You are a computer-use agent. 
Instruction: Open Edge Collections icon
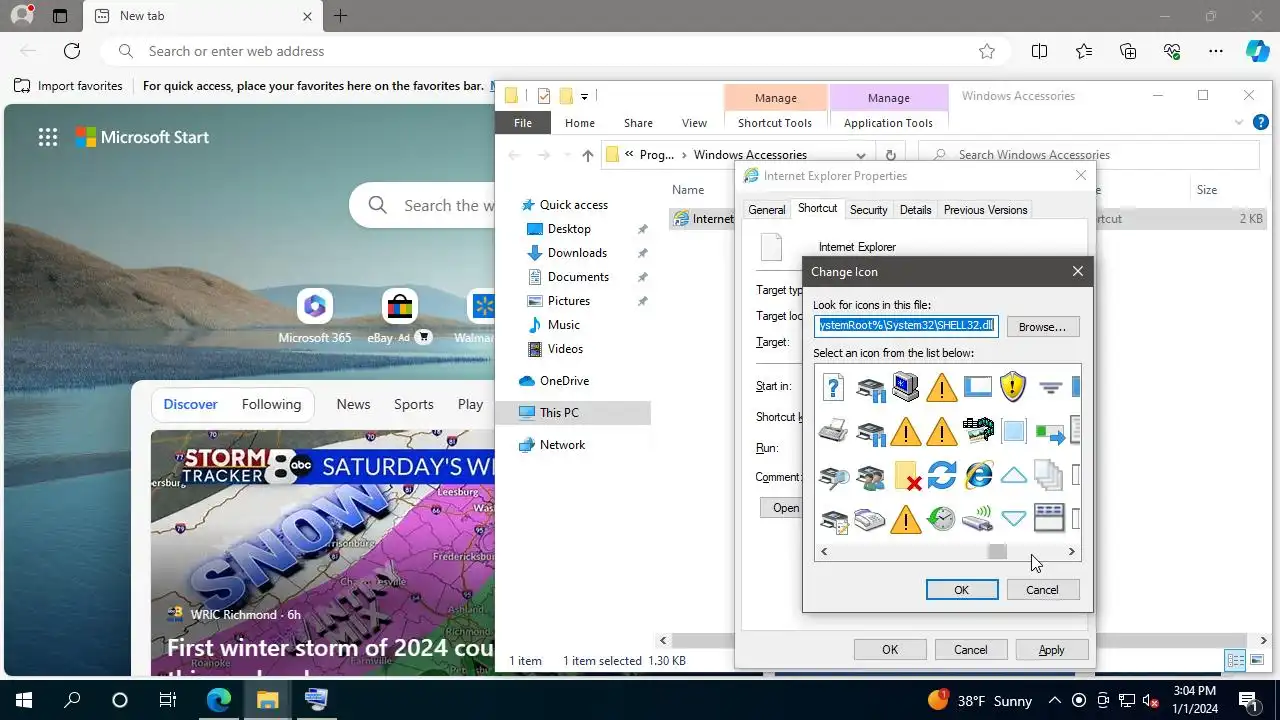coord(1128,51)
